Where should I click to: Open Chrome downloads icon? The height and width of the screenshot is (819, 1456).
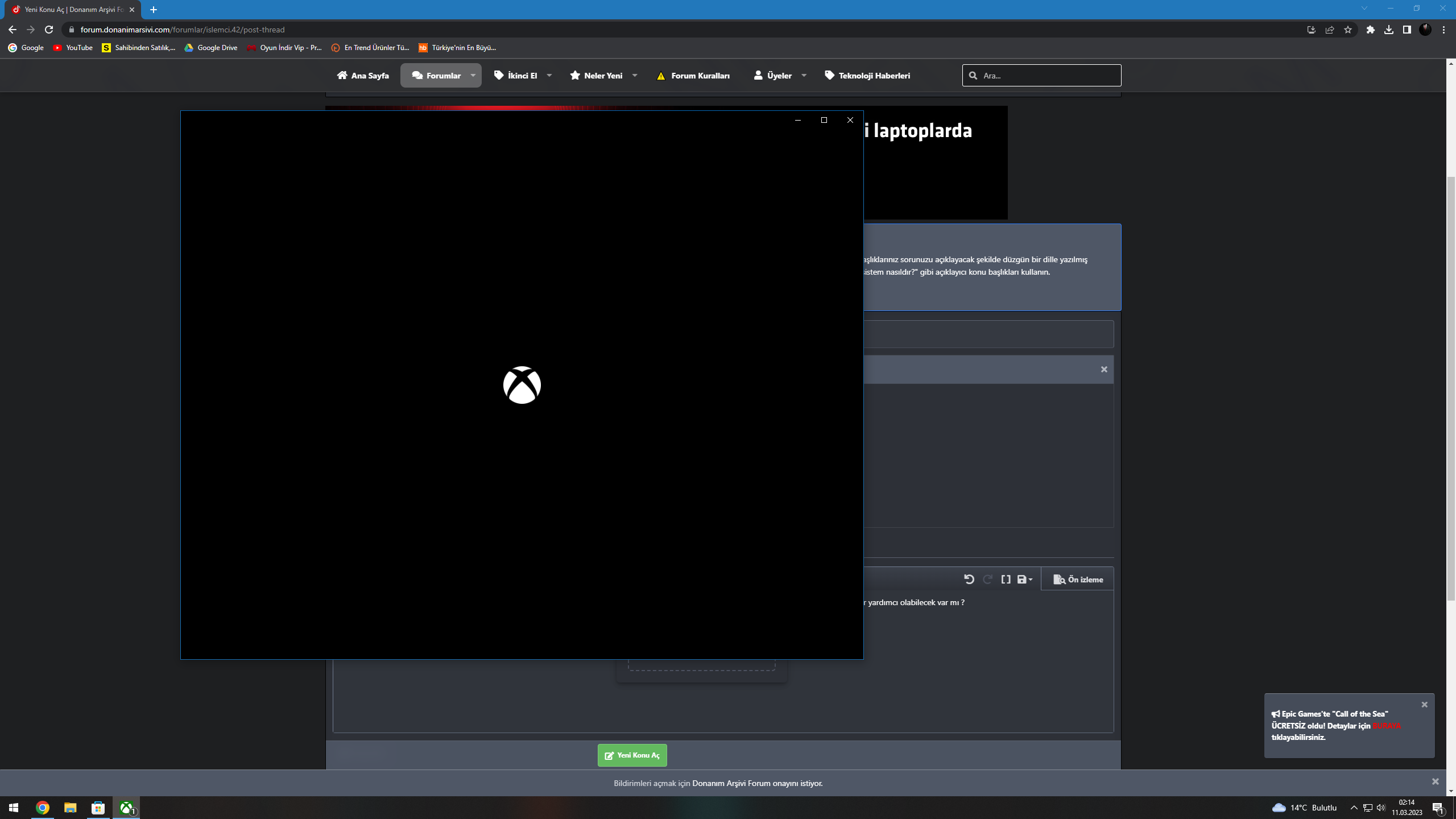point(1389,30)
